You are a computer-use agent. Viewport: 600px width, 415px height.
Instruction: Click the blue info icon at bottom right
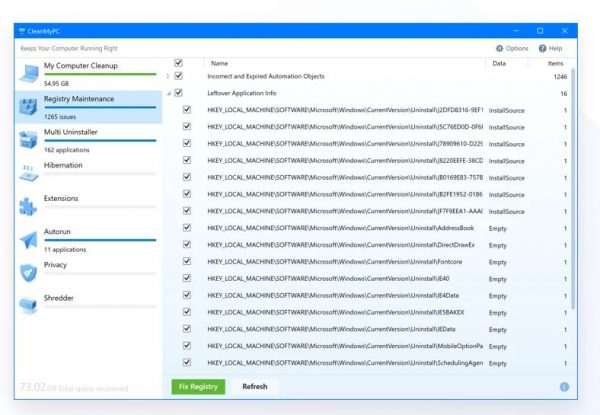click(564, 387)
